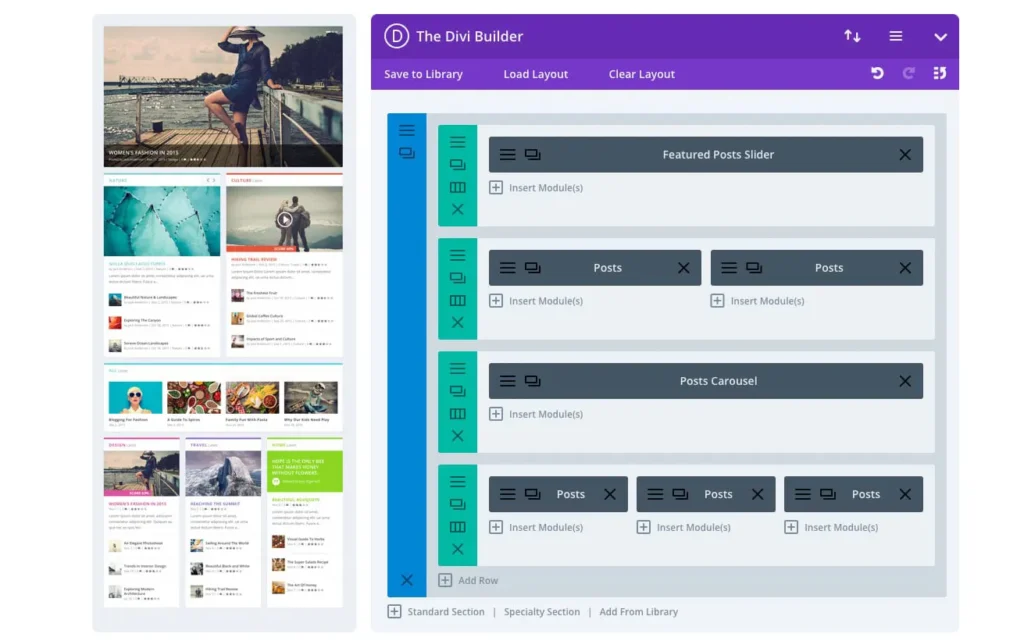The image size is (1024, 641).
Task: Open settings for the three-column Posts row
Action: click(x=457, y=482)
